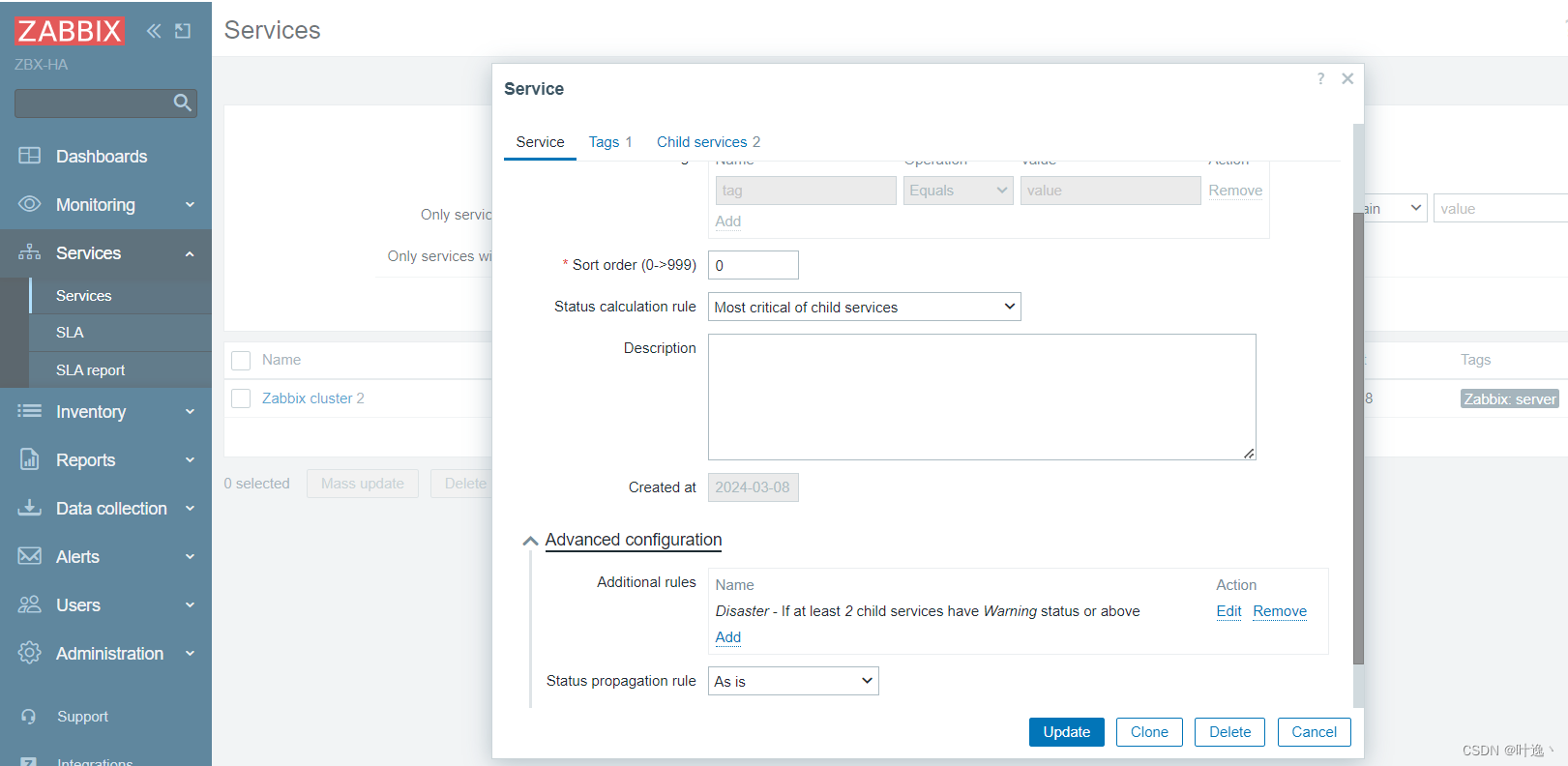
Task: Open the Equals operation dropdown
Action: tap(958, 191)
